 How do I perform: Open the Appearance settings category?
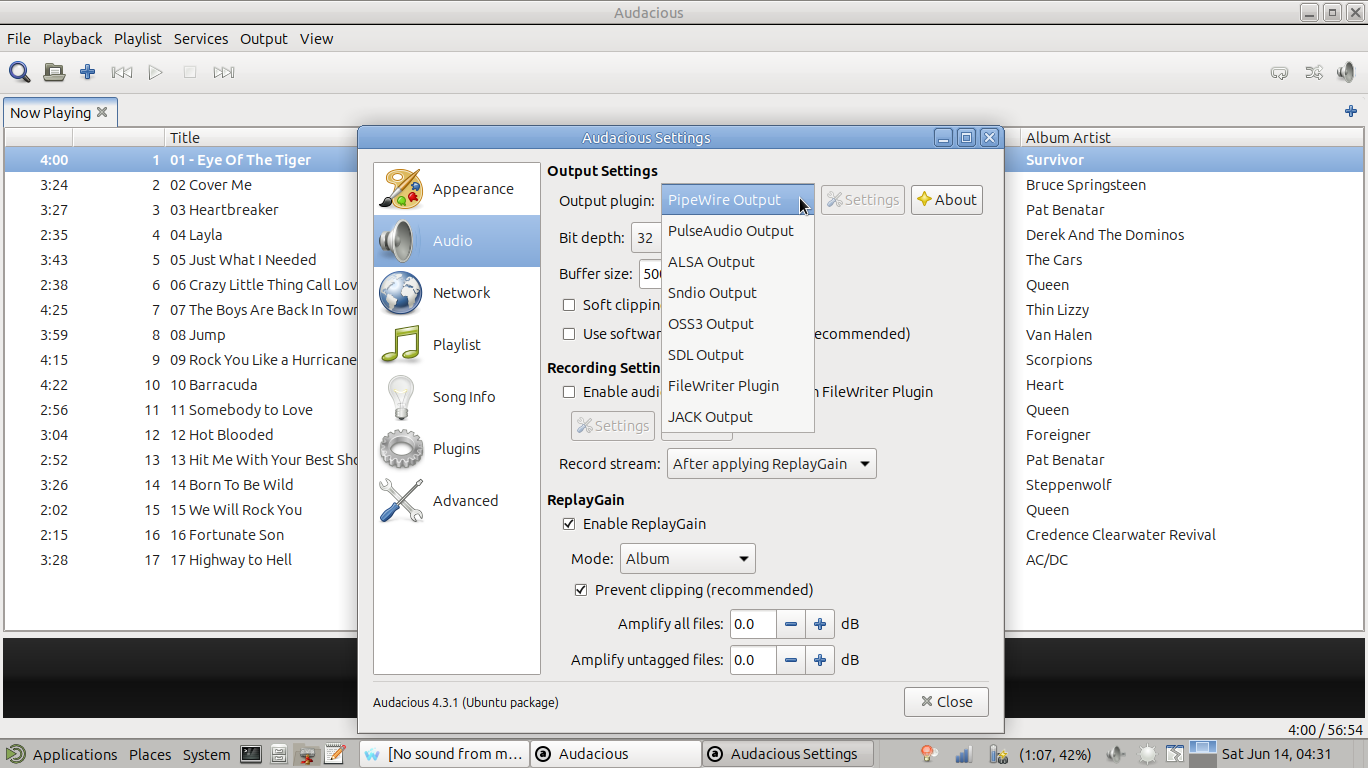[x=457, y=189]
